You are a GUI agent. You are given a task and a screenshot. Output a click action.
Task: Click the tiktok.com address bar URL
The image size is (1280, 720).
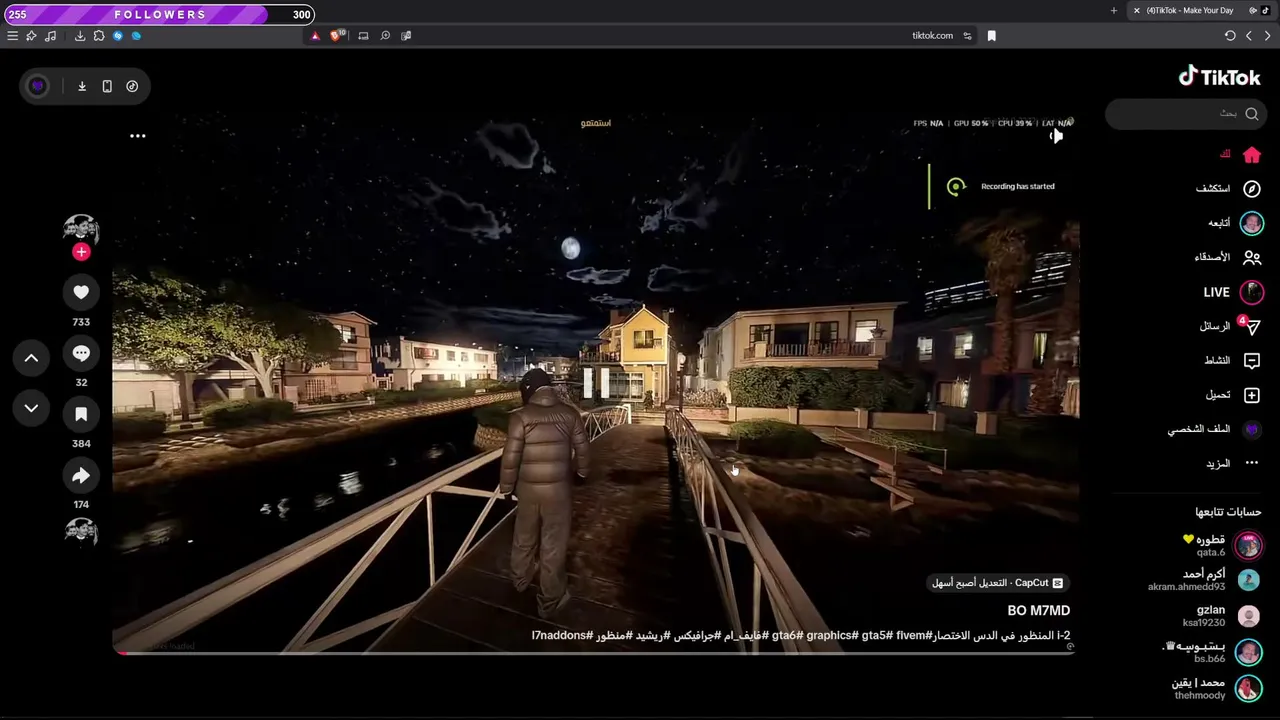[x=932, y=36]
